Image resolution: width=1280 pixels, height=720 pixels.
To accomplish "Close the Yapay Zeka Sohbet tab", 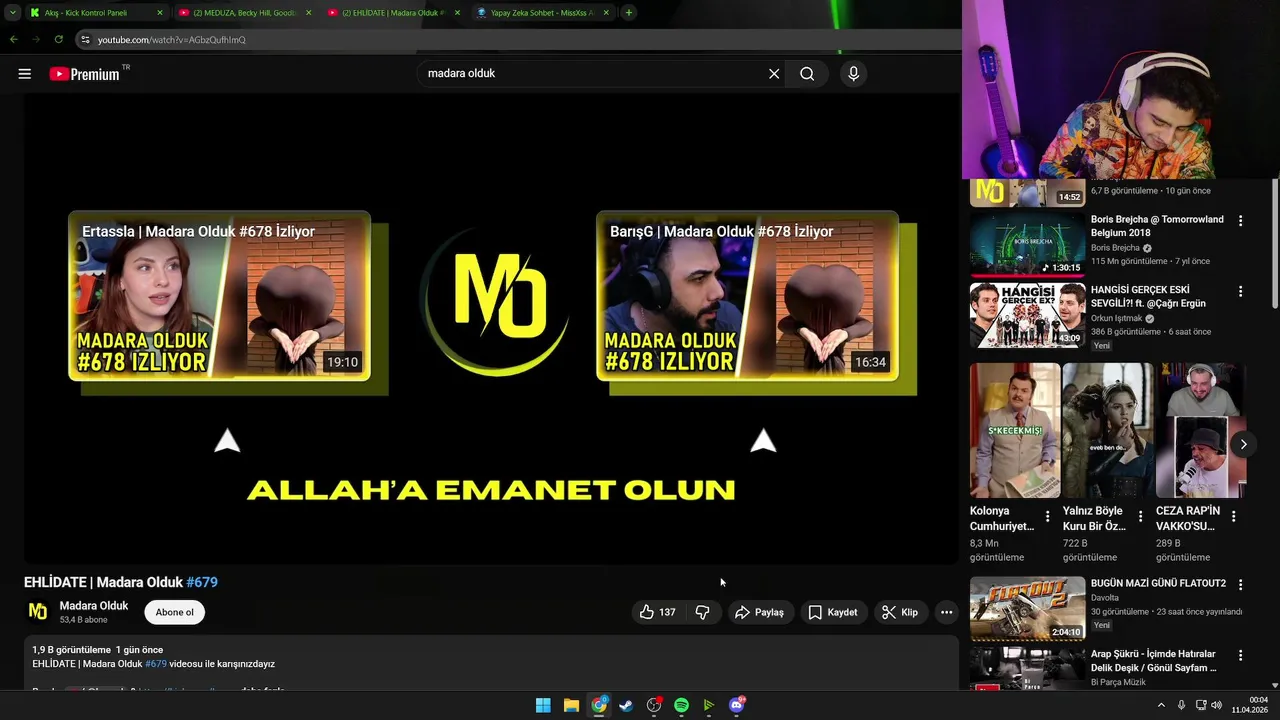I will (607, 13).
